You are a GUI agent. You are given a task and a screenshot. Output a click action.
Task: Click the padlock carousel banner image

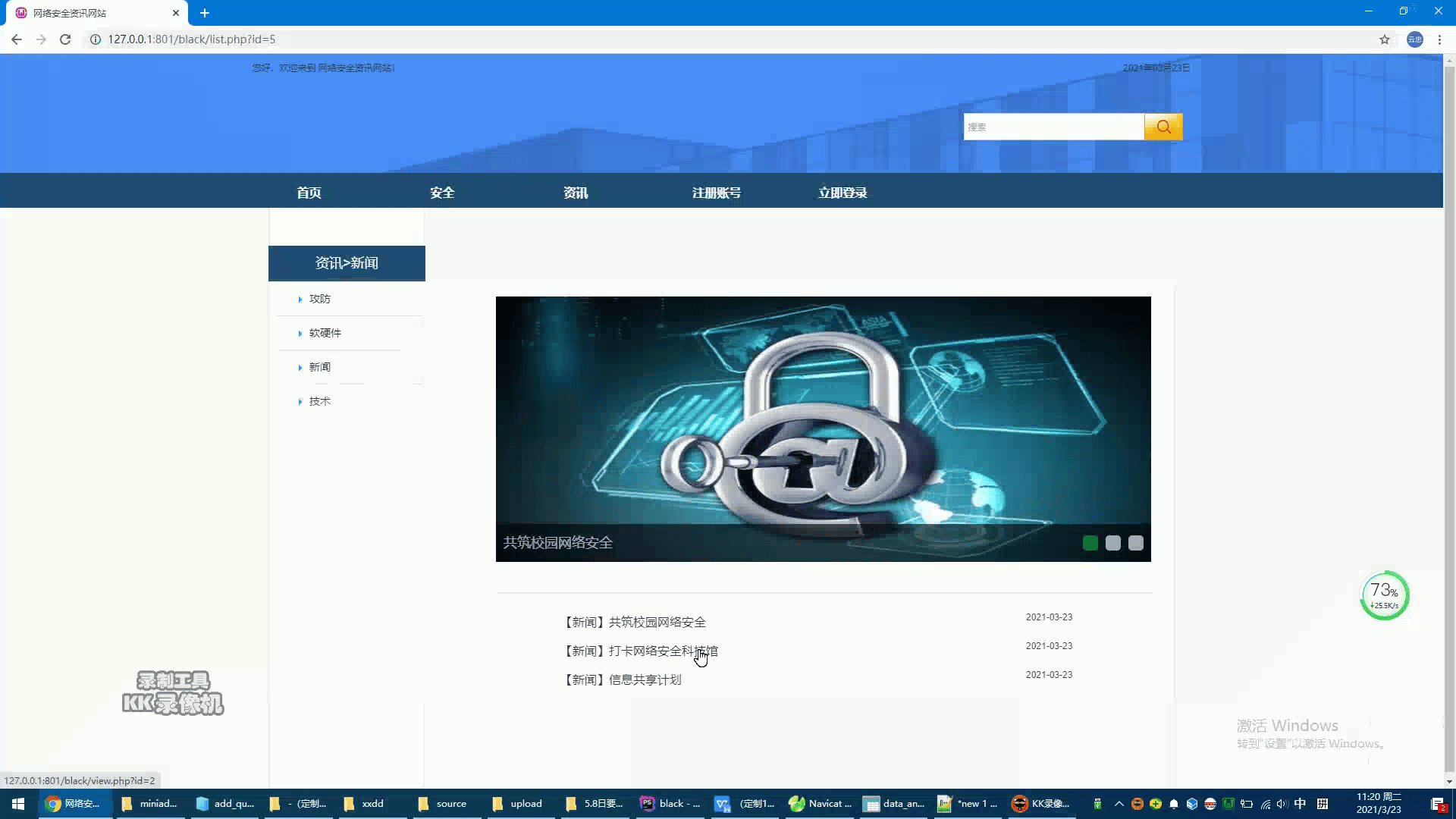click(x=824, y=428)
